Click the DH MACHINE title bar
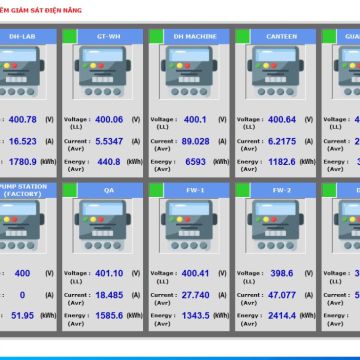The width and height of the screenshot is (360, 360). pos(197,36)
